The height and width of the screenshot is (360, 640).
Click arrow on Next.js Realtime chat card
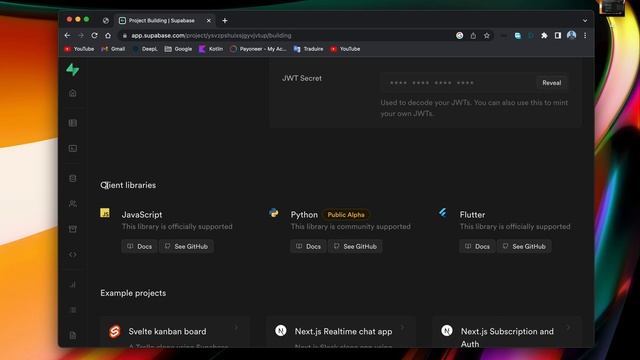[x=403, y=327]
